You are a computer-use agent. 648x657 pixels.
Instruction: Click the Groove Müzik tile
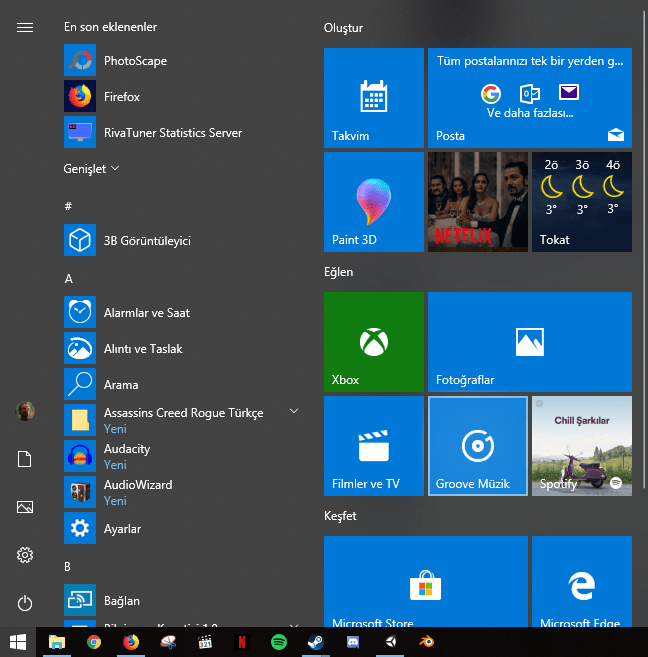click(x=477, y=446)
